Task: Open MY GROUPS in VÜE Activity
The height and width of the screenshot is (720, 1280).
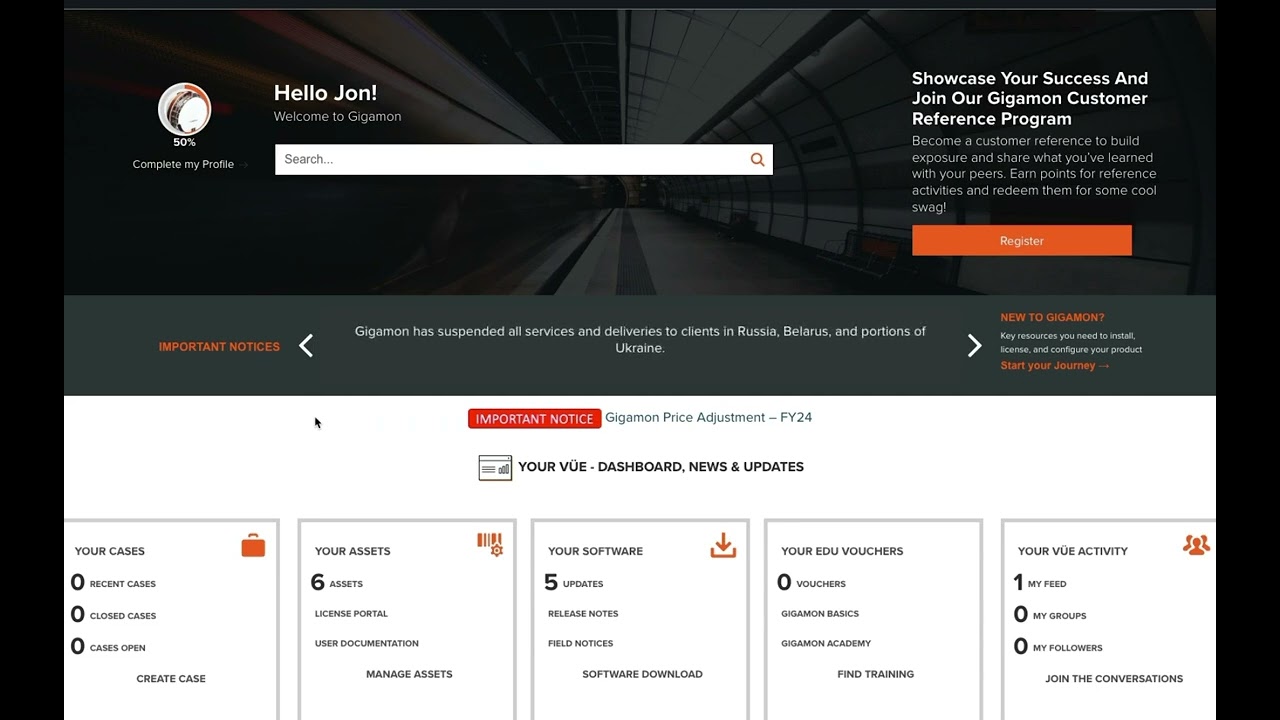Action: pyautogui.click(x=1050, y=615)
